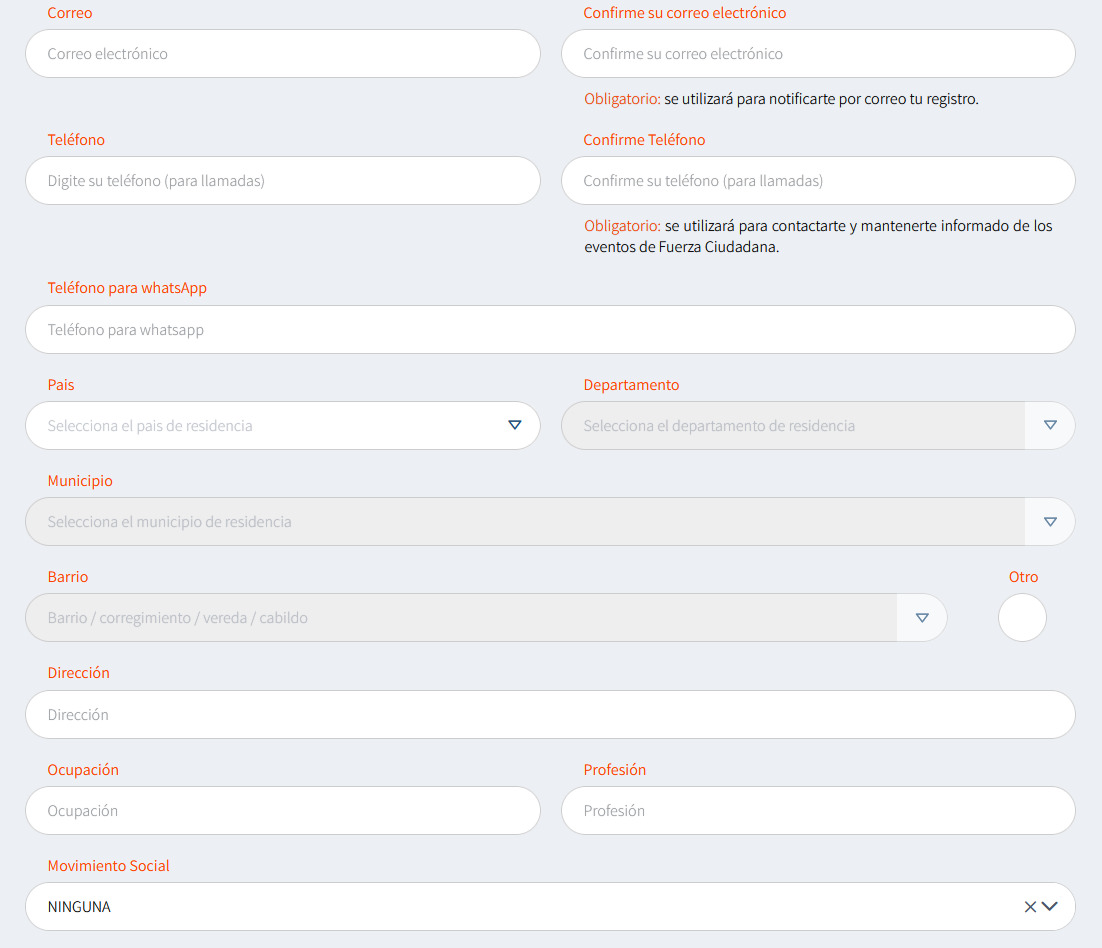Image resolution: width=1102 pixels, height=948 pixels.
Task: Focus the Correo electrónico input field
Action: (x=282, y=54)
